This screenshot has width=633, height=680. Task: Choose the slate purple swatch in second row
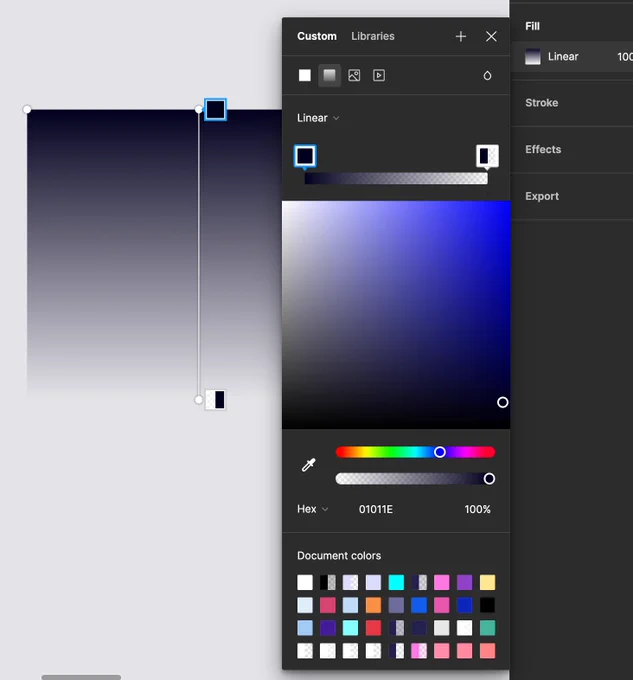[396, 605]
